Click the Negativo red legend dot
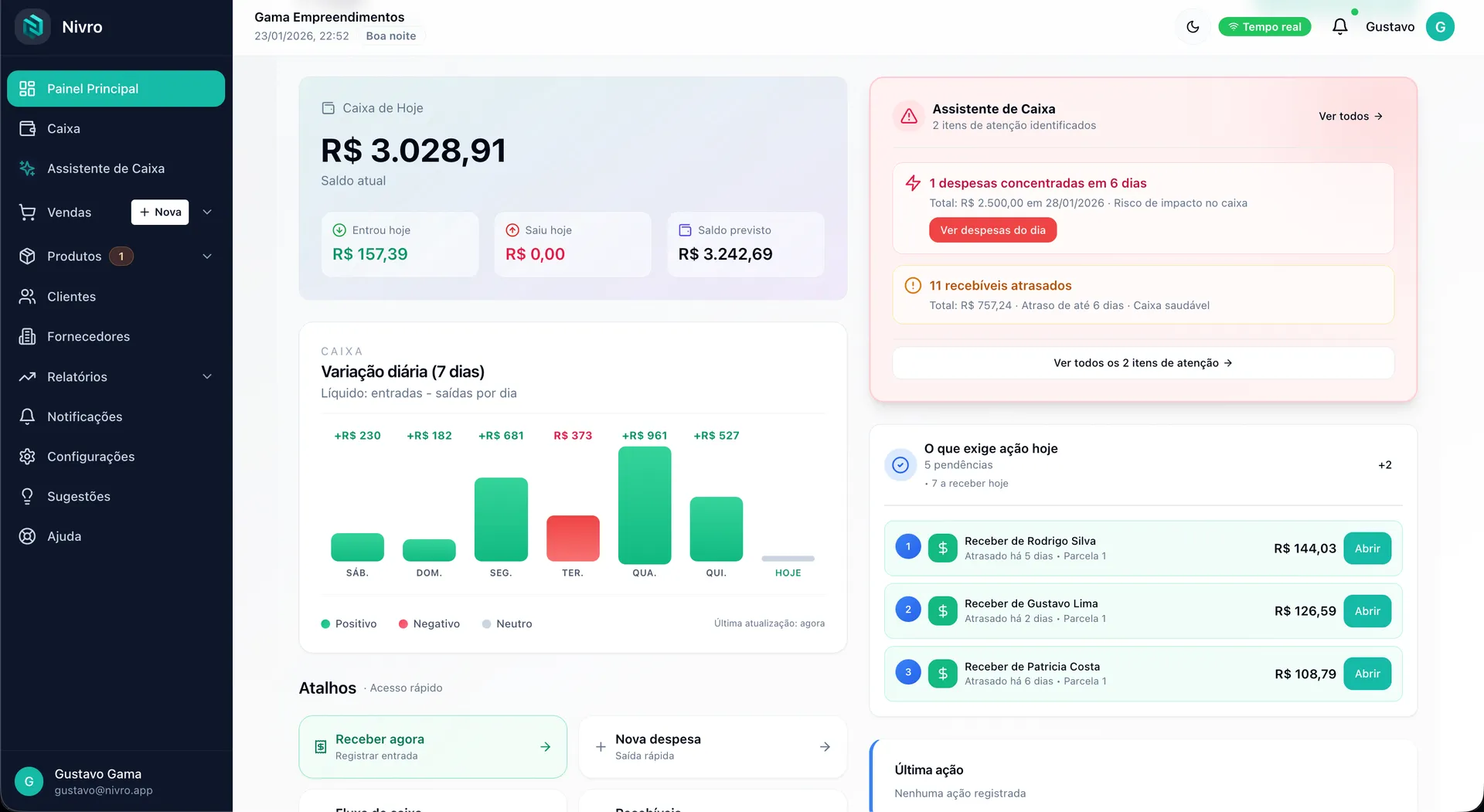Viewport: 1484px width, 812px height. [403, 624]
